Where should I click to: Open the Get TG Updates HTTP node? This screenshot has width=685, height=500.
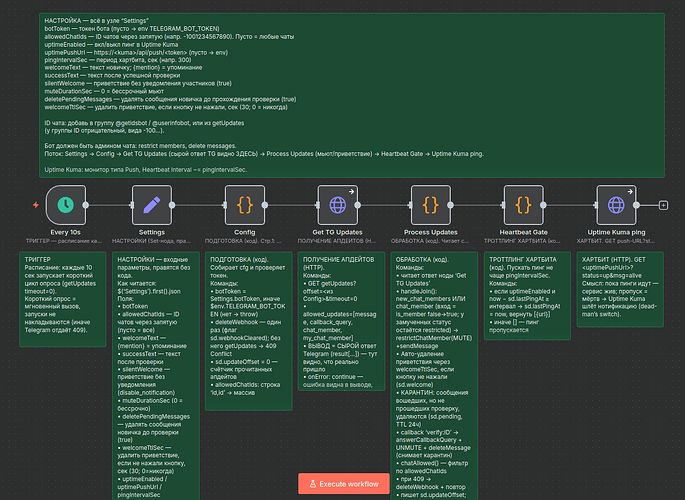[x=337, y=205]
